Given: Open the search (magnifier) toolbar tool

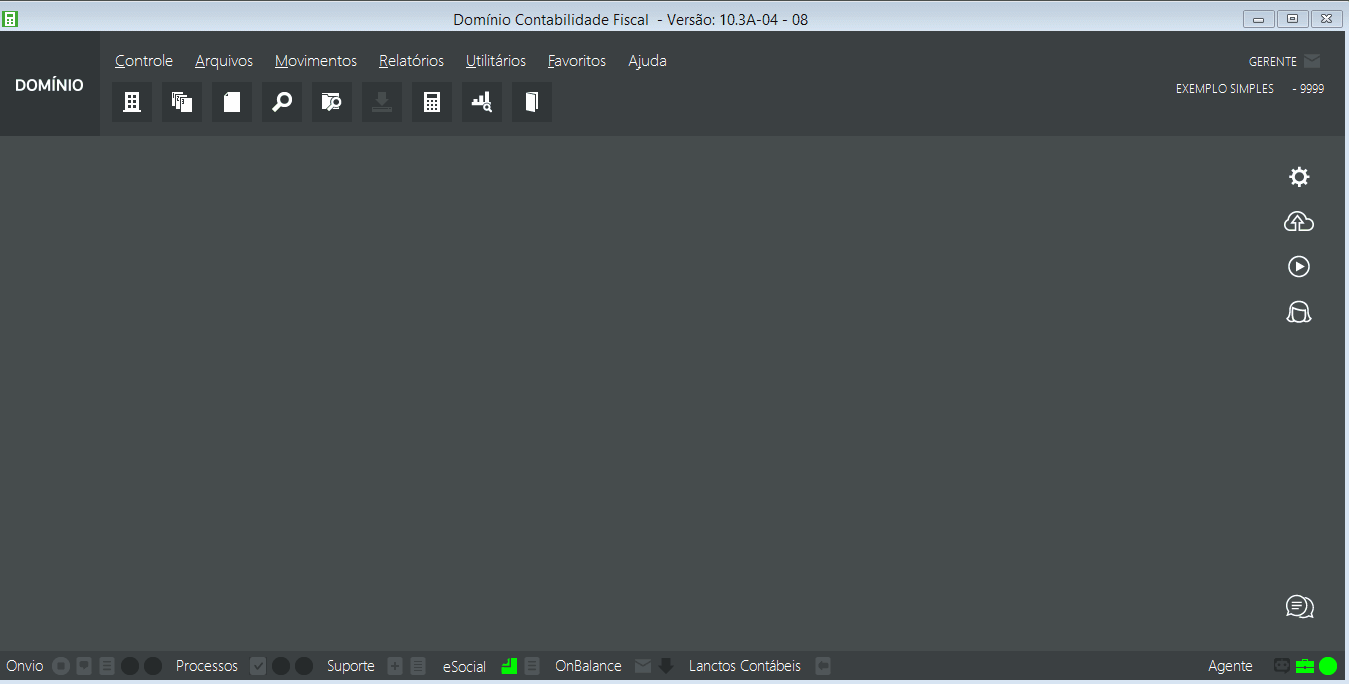Looking at the screenshot, I should pos(281,101).
